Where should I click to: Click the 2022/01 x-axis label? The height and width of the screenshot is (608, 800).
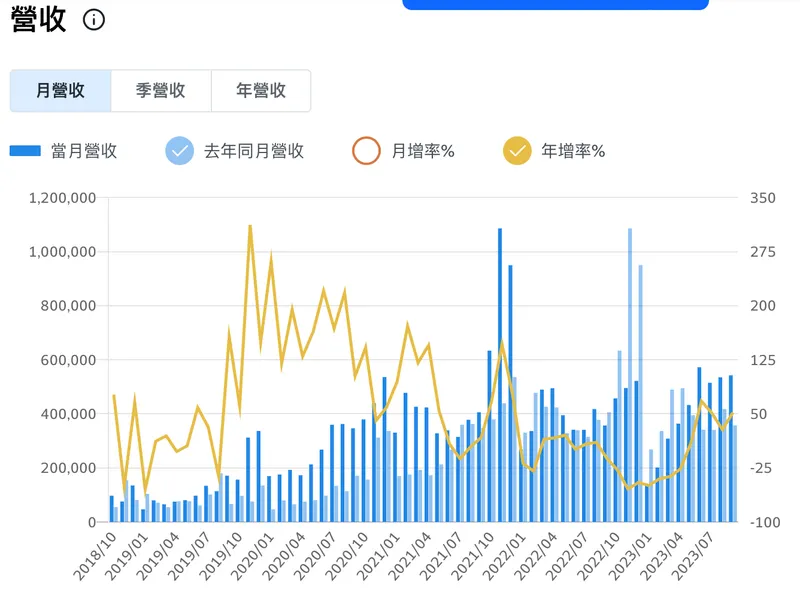(505, 556)
